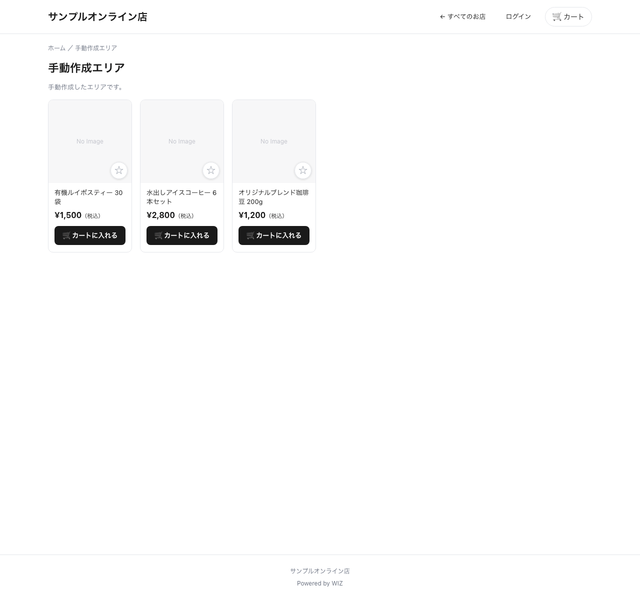The width and height of the screenshot is (640, 600).
Task: Click the description 手動作成したエリアです。
Action: (85, 87)
